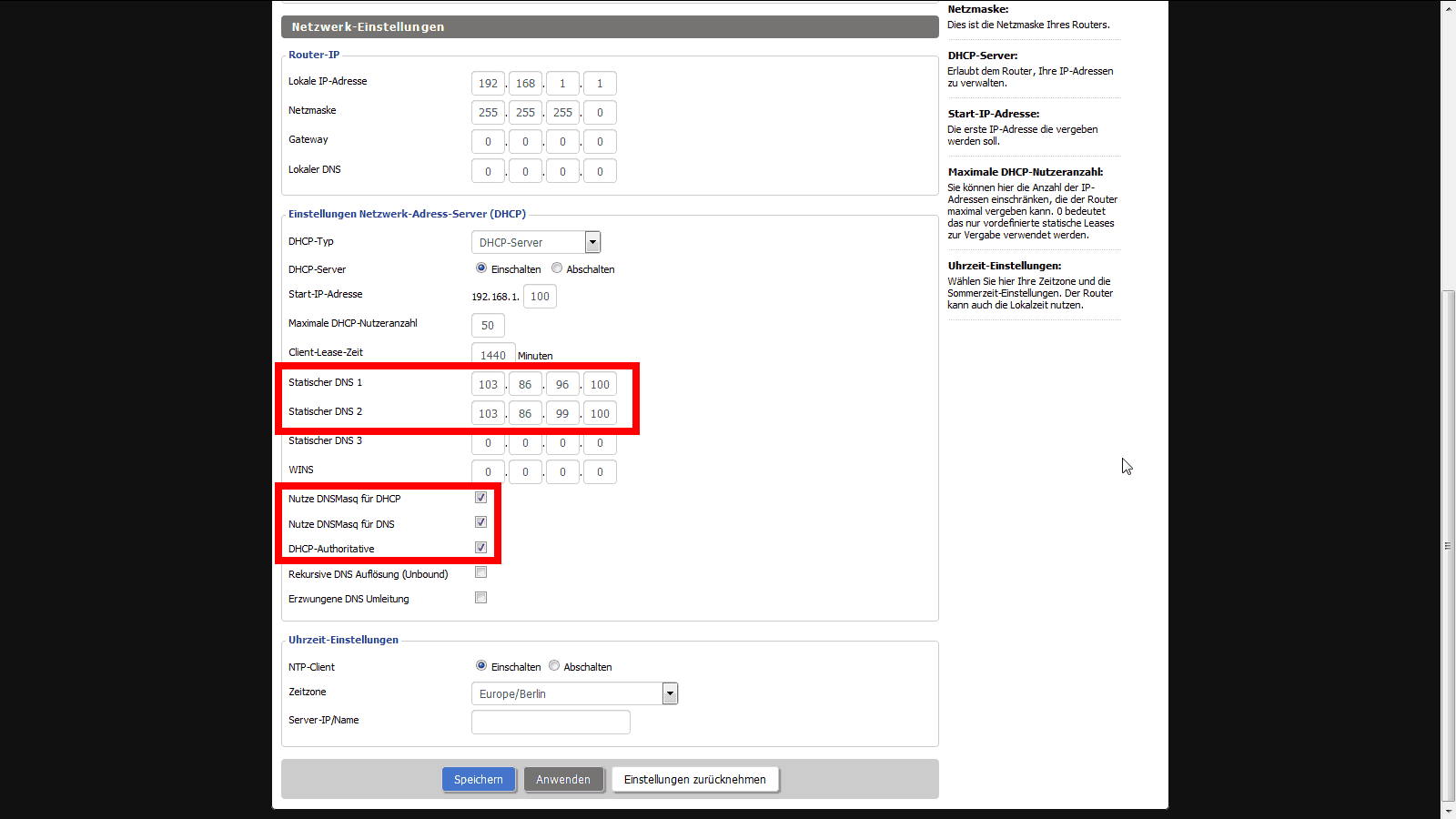Open the Zeitzone Europe/Berlin dropdown

click(574, 693)
